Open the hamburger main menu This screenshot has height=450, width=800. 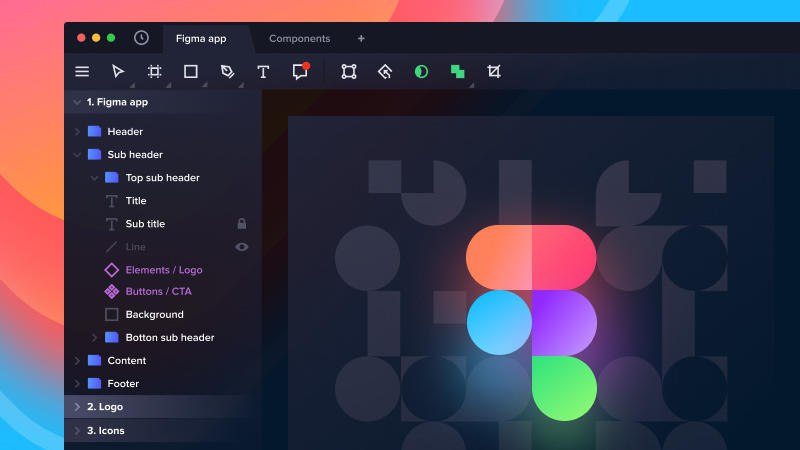pos(82,71)
